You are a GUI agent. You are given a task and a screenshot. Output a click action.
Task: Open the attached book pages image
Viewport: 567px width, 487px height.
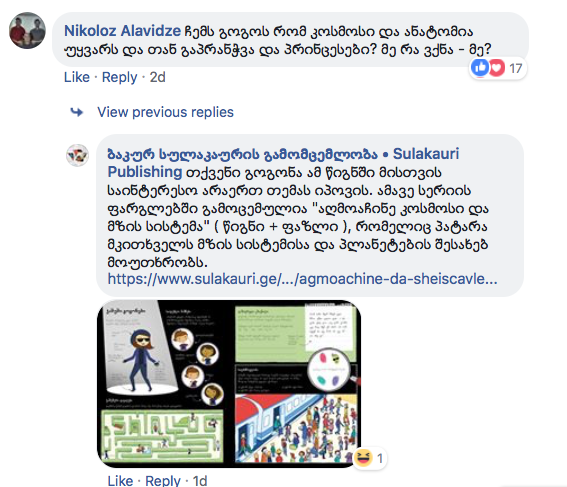point(229,383)
